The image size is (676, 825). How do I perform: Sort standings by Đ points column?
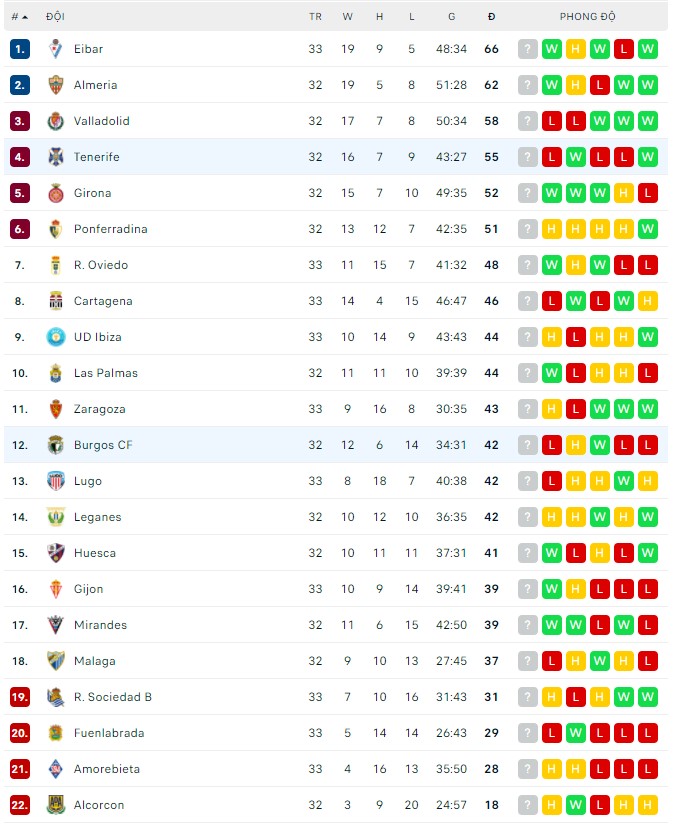point(491,16)
